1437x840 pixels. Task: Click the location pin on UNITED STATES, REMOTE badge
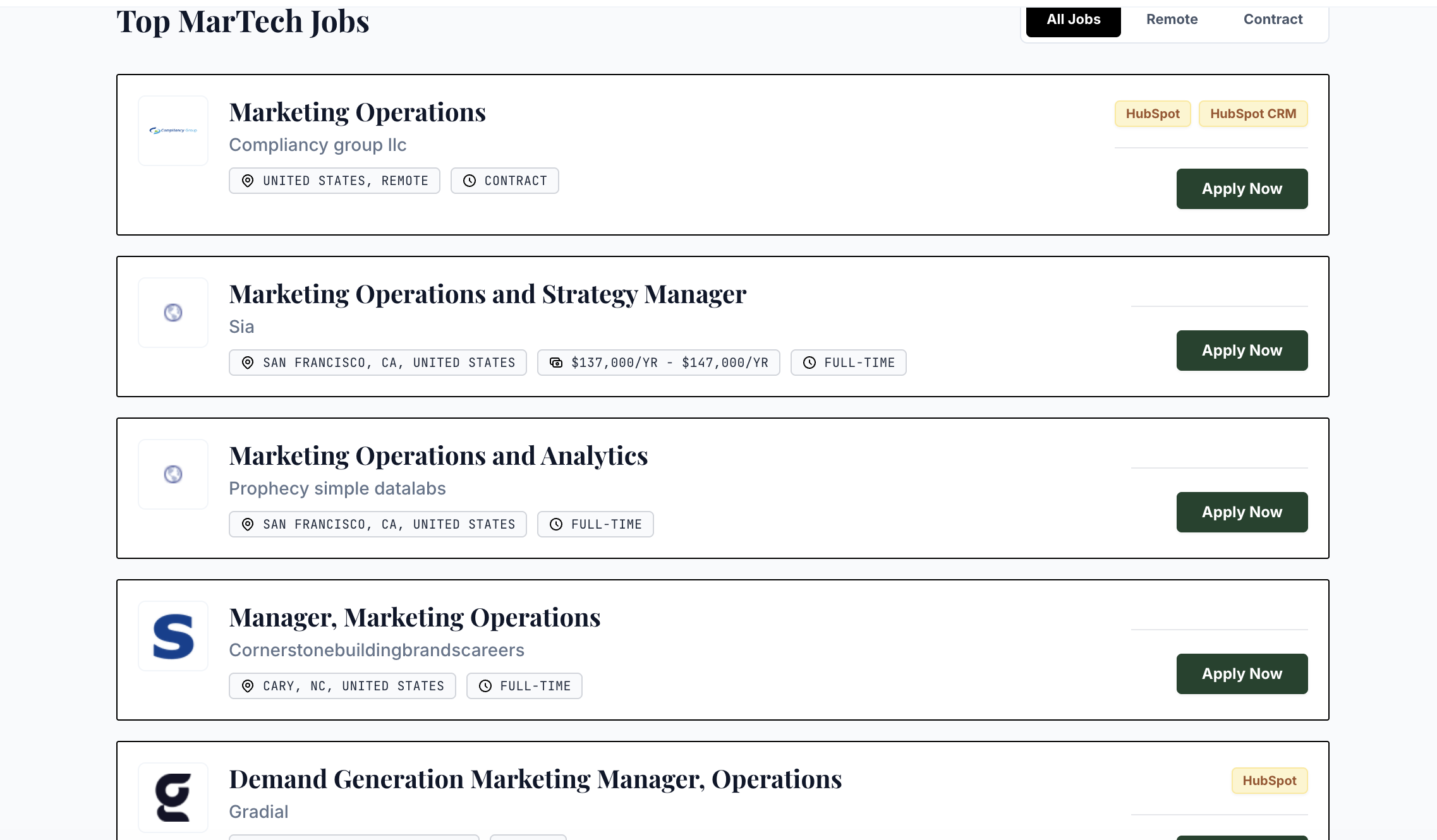[247, 181]
